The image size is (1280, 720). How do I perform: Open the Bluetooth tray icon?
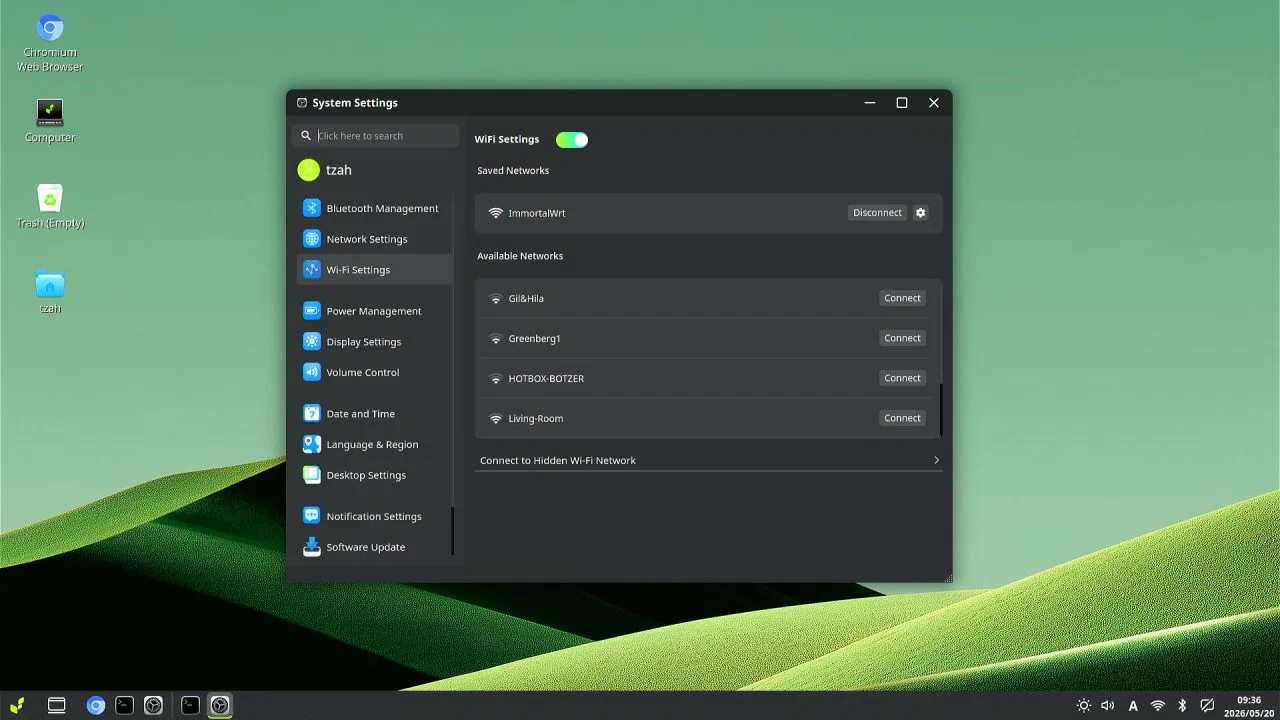(x=1182, y=705)
